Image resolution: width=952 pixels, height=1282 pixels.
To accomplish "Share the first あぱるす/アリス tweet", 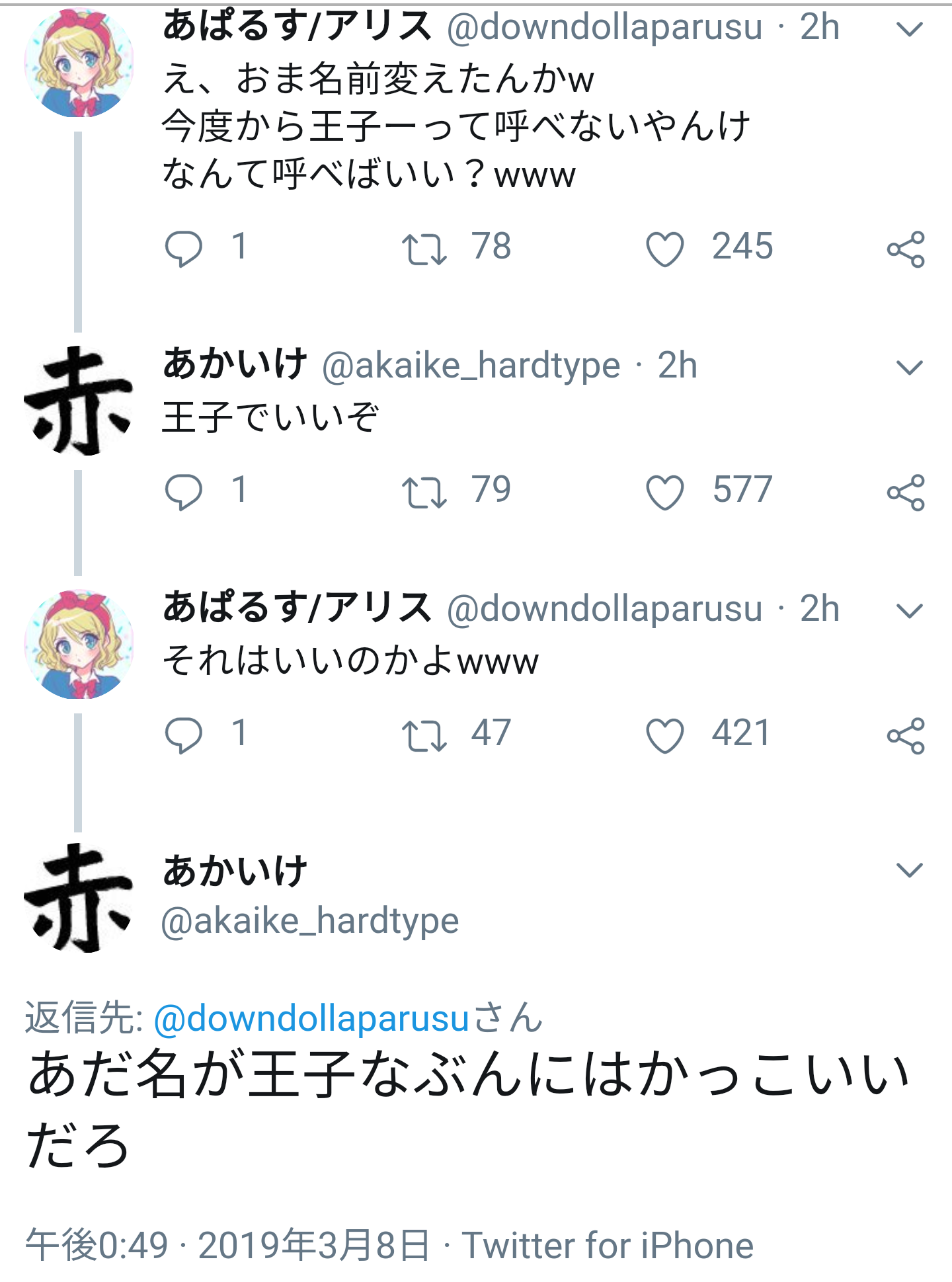I will click(905, 249).
